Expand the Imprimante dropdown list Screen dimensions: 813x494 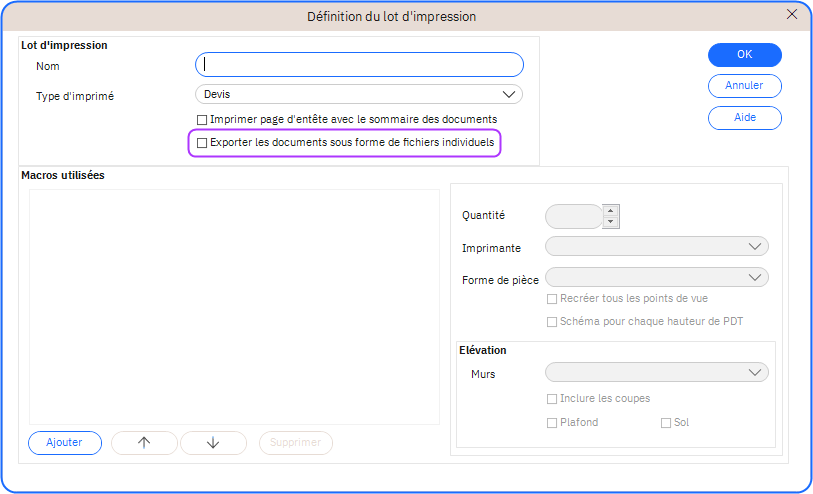tap(656, 247)
